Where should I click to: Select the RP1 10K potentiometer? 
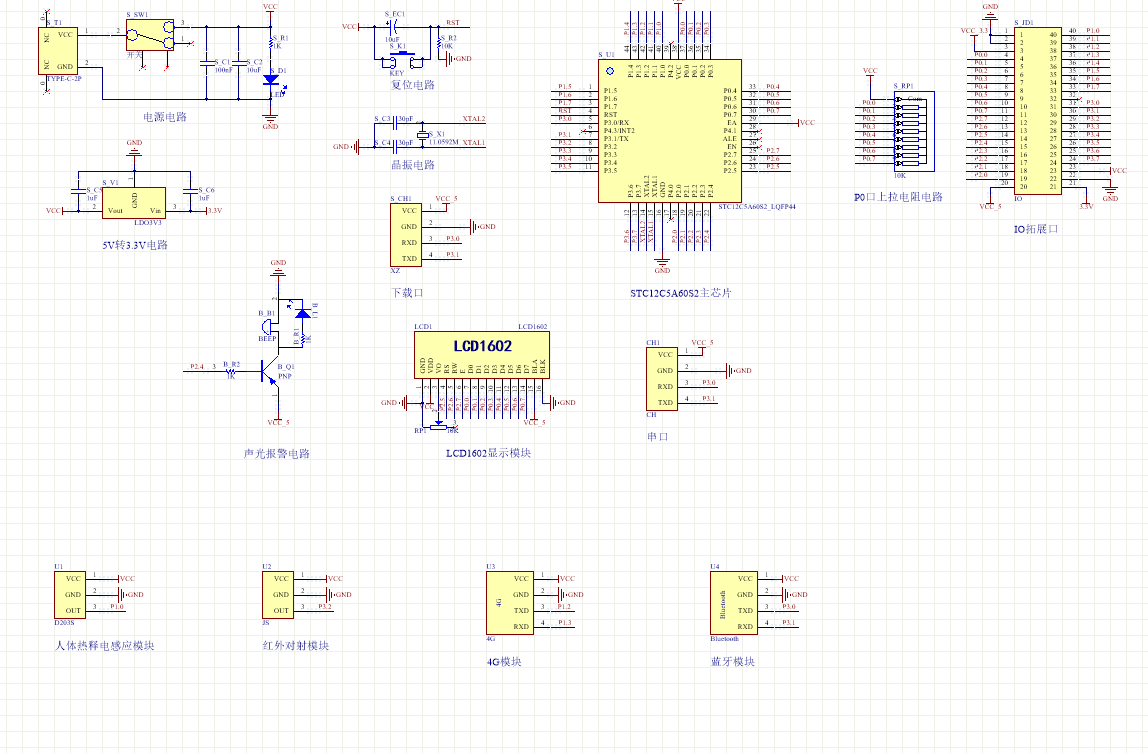(x=438, y=426)
